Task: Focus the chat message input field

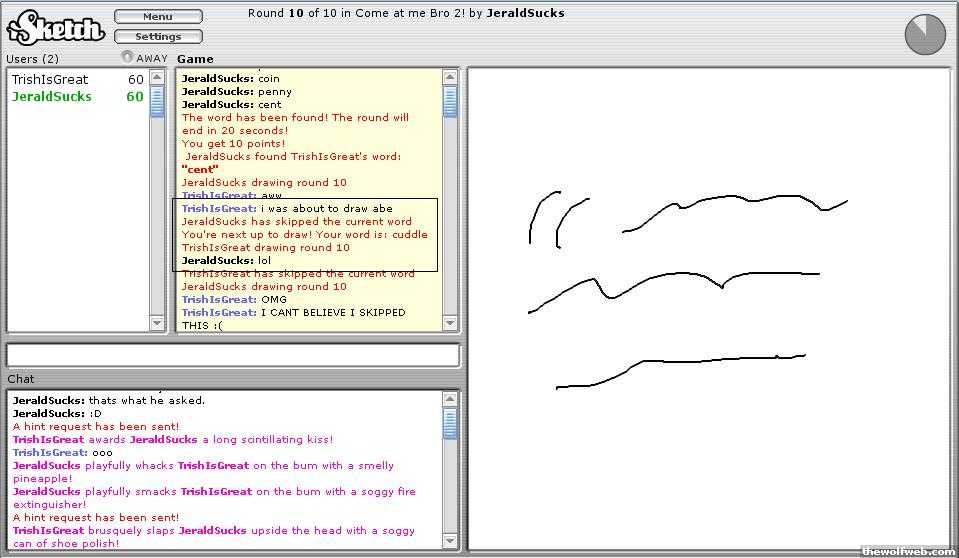Action: [x=233, y=355]
